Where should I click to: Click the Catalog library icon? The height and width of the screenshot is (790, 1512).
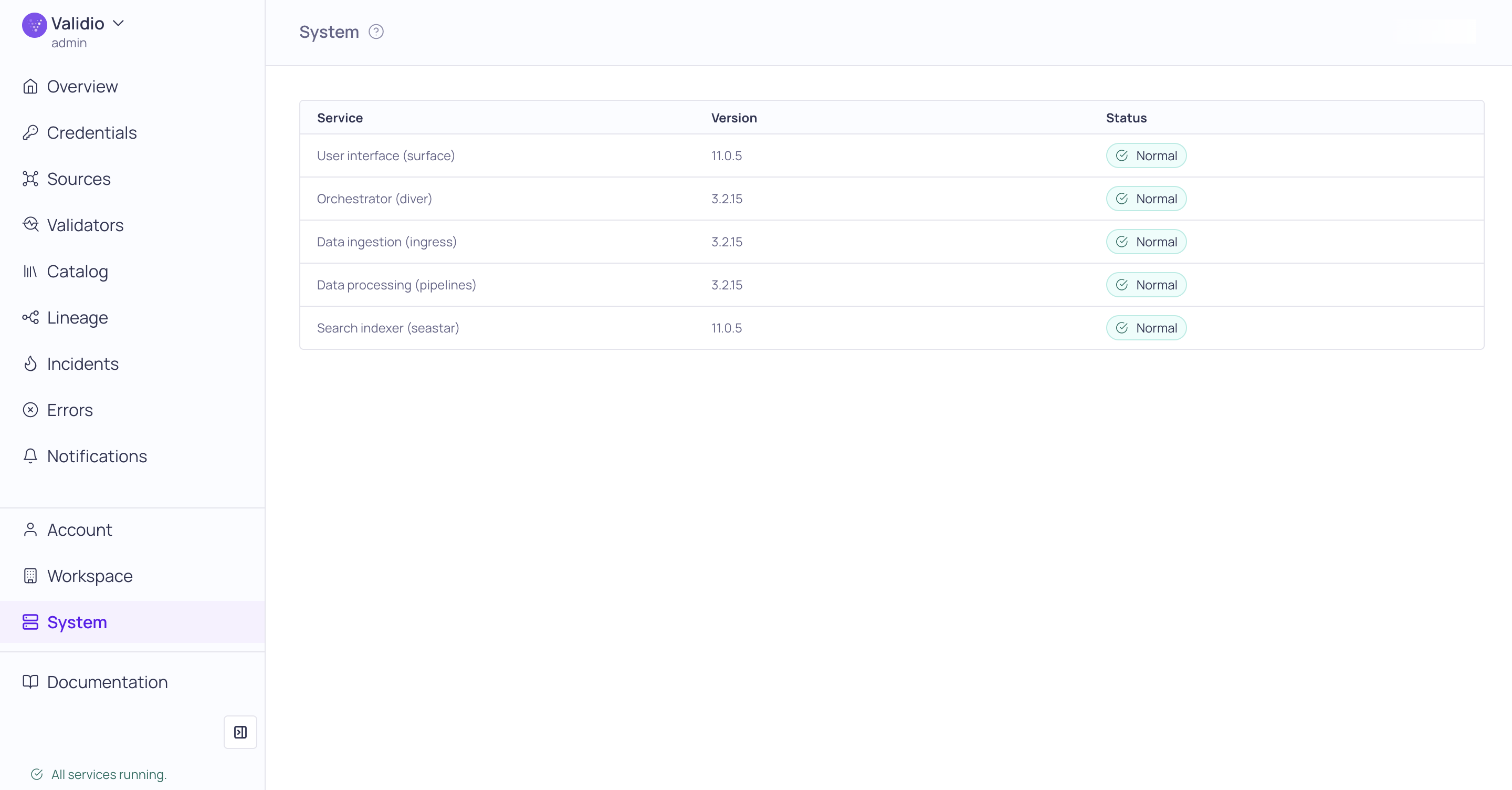point(30,272)
